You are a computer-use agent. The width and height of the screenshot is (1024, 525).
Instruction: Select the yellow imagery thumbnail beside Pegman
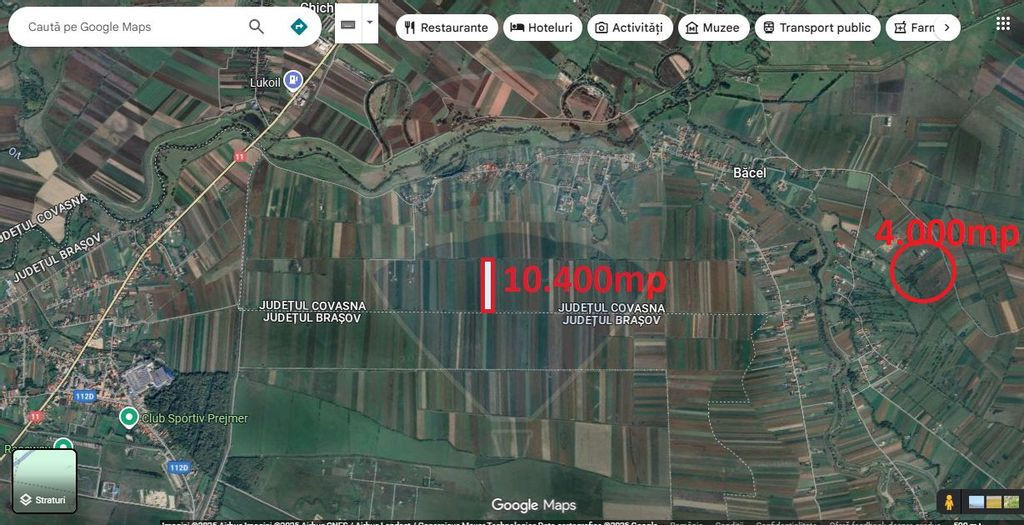click(x=994, y=502)
